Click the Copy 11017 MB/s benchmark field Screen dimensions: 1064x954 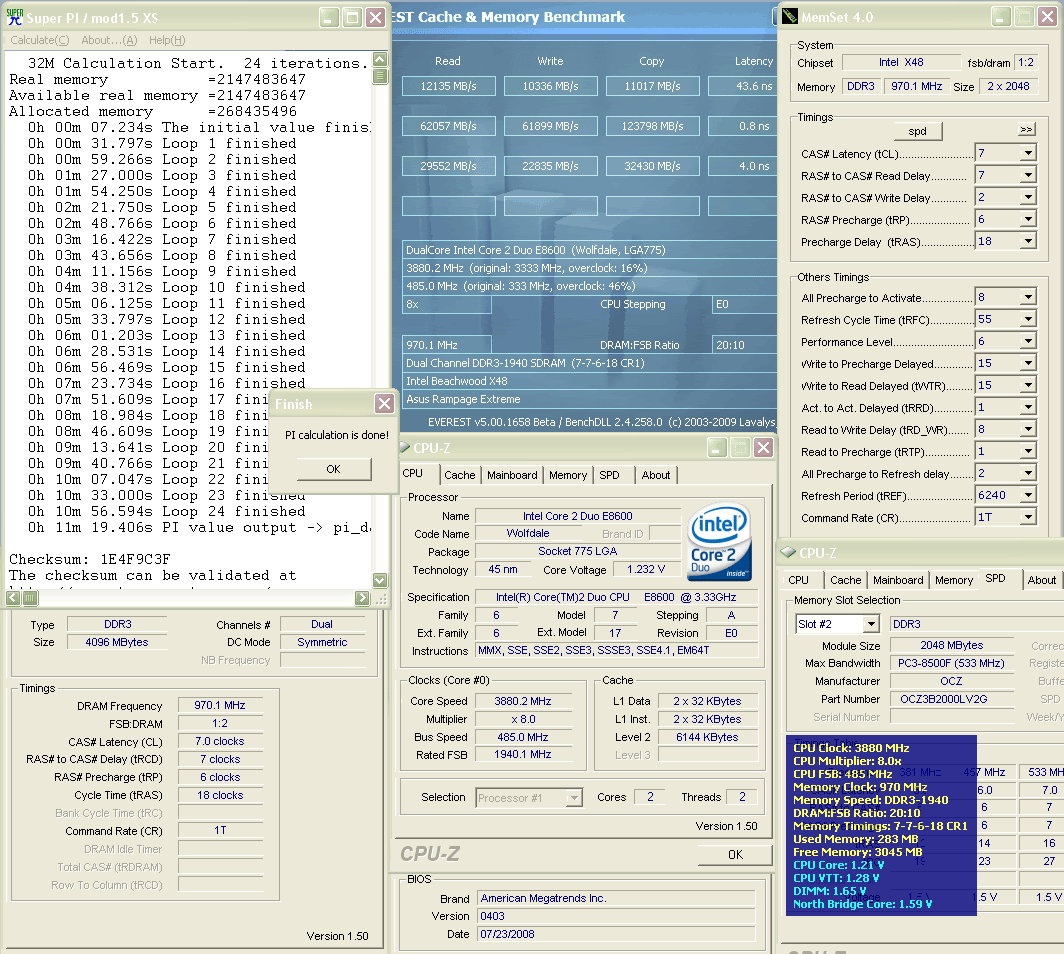click(653, 86)
